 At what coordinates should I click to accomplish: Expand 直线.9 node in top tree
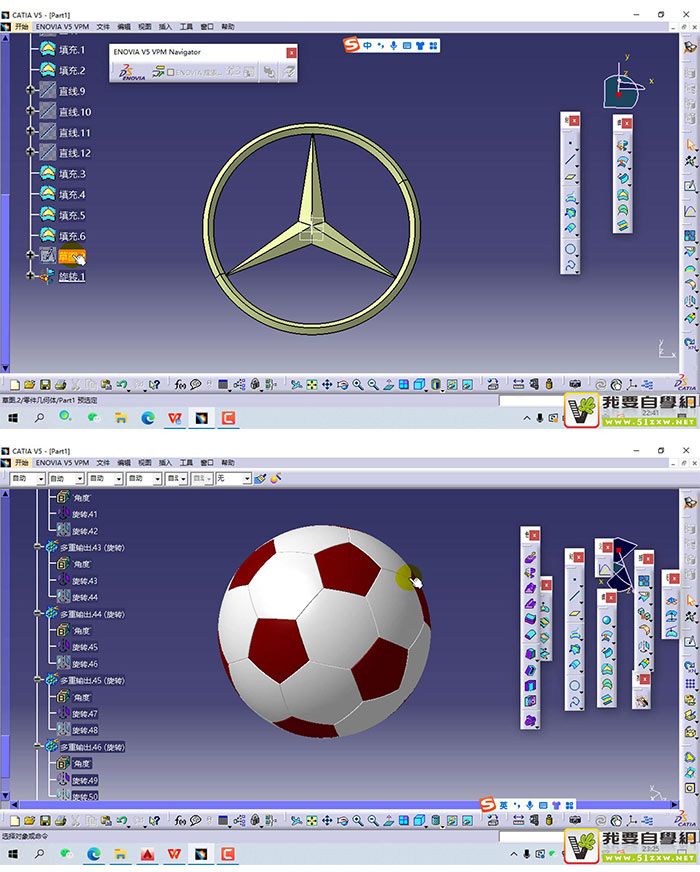[x=30, y=90]
